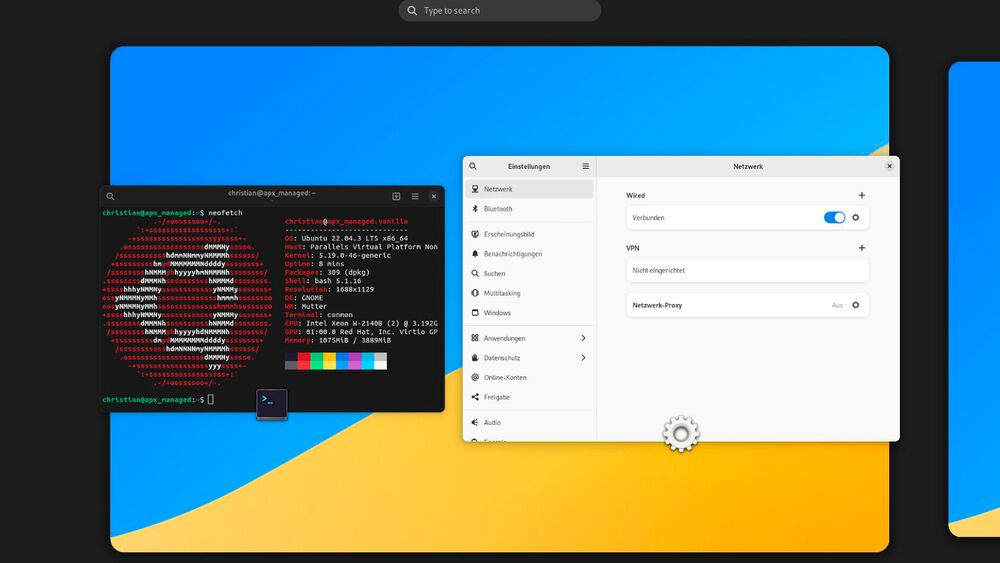Click the Settings sidebar search icon
Viewport: 1000px width, 563px height.
(473, 166)
